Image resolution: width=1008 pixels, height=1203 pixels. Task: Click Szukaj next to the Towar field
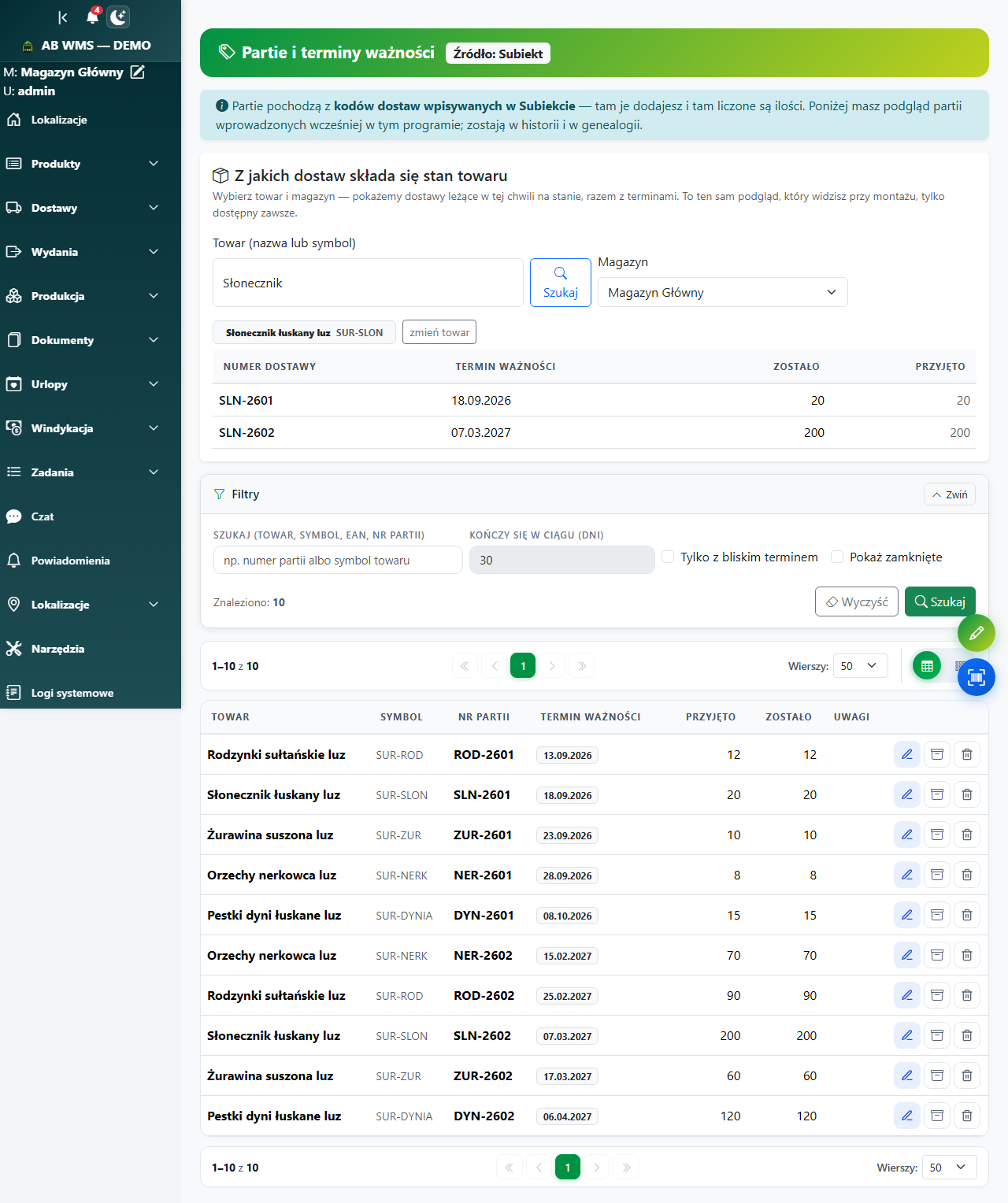[561, 283]
